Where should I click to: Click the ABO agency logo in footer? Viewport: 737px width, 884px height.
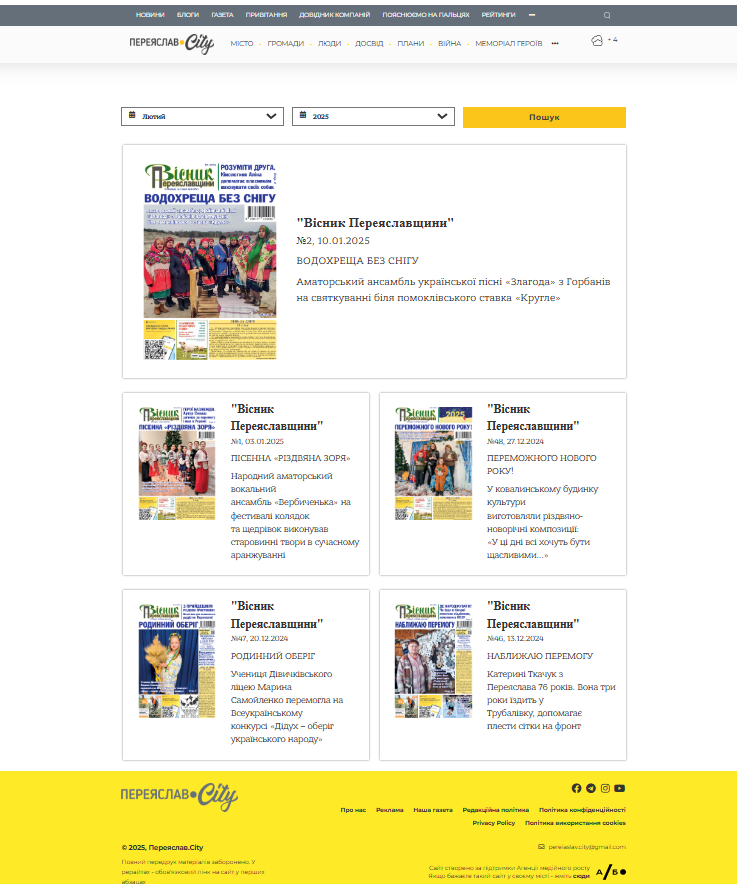[x=611, y=871]
